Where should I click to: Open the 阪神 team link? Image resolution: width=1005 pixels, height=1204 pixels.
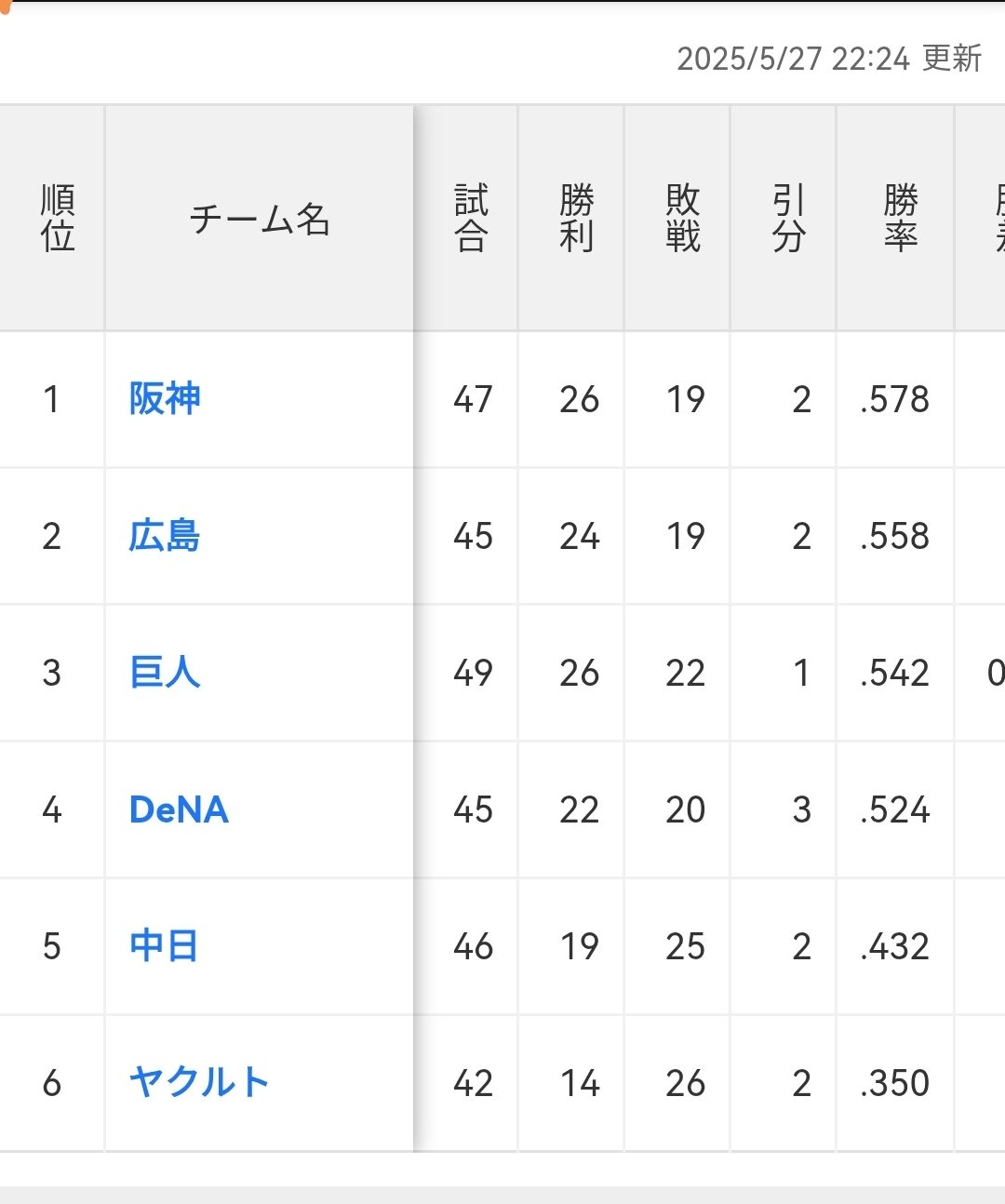165,399
